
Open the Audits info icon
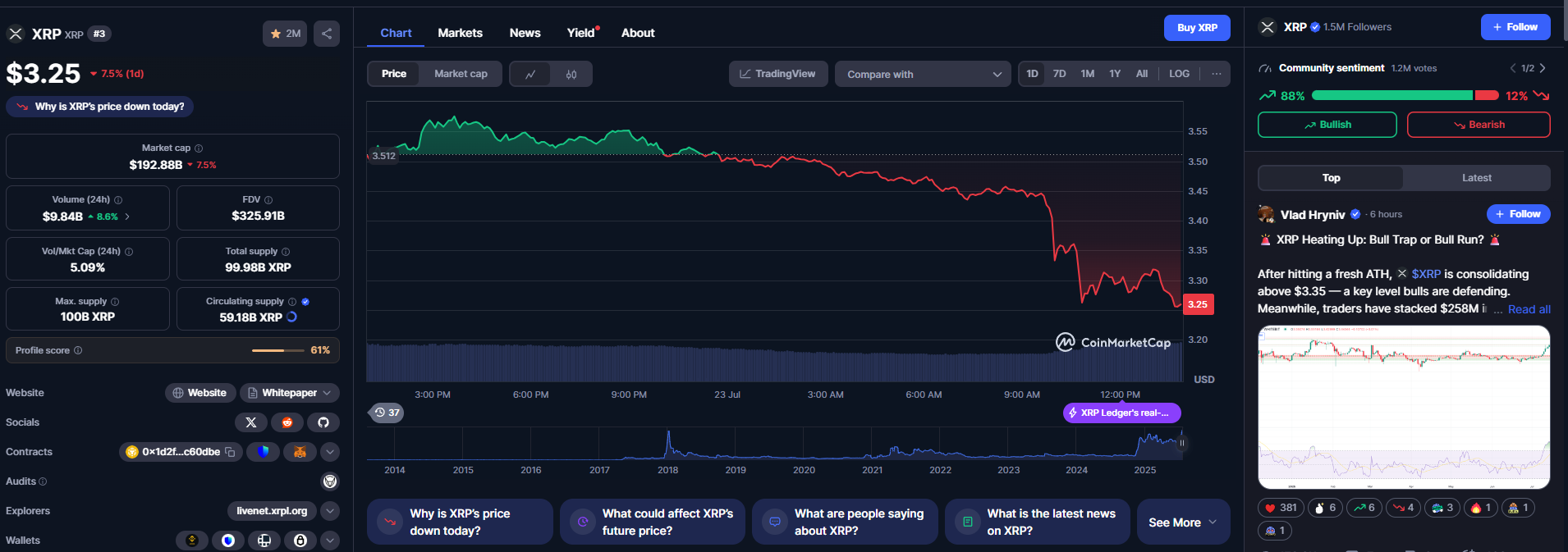point(43,481)
